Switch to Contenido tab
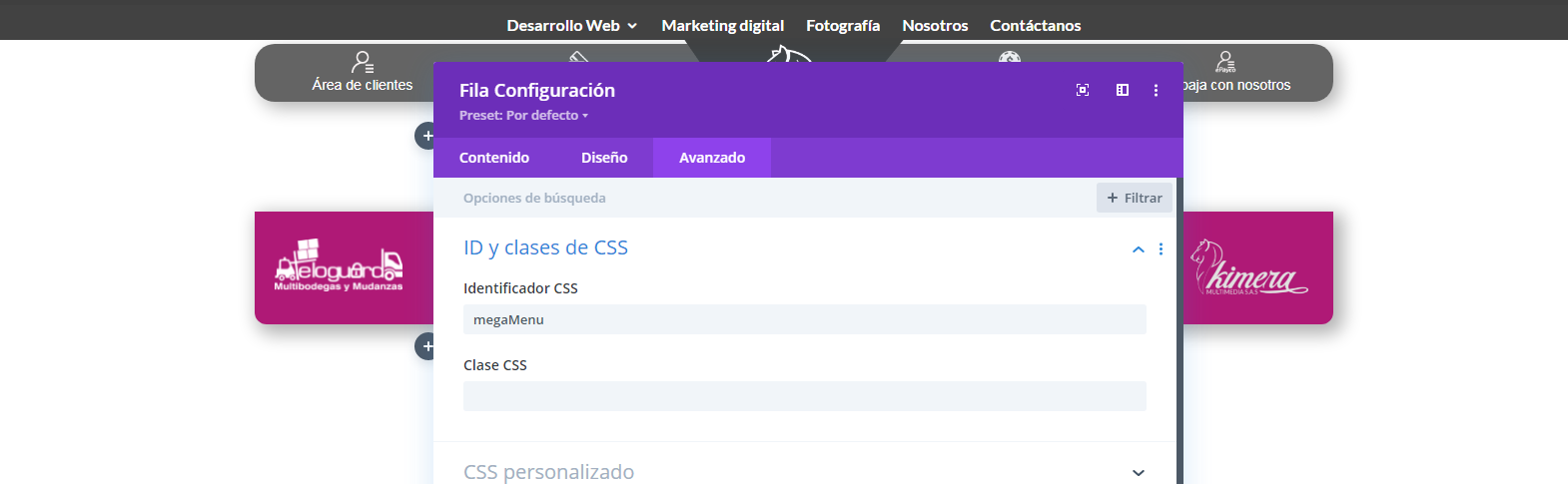1568x484 pixels. pos(494,158)
